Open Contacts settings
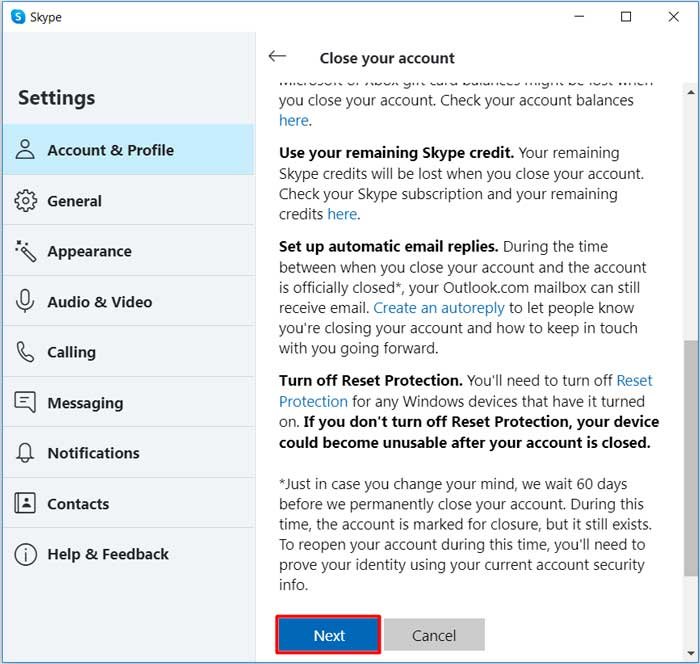Screen dimensions: 700x664 coord(129,503)
